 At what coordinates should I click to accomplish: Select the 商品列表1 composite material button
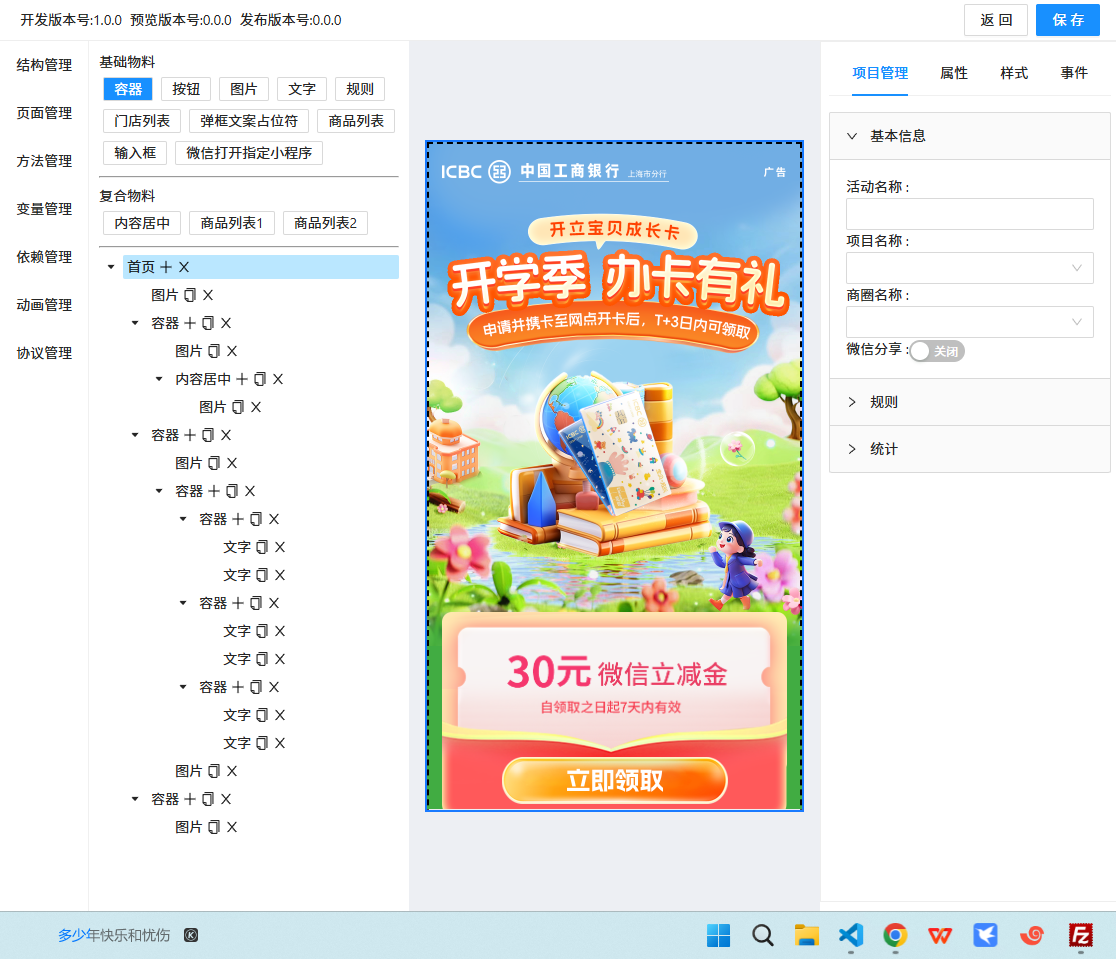231,223
